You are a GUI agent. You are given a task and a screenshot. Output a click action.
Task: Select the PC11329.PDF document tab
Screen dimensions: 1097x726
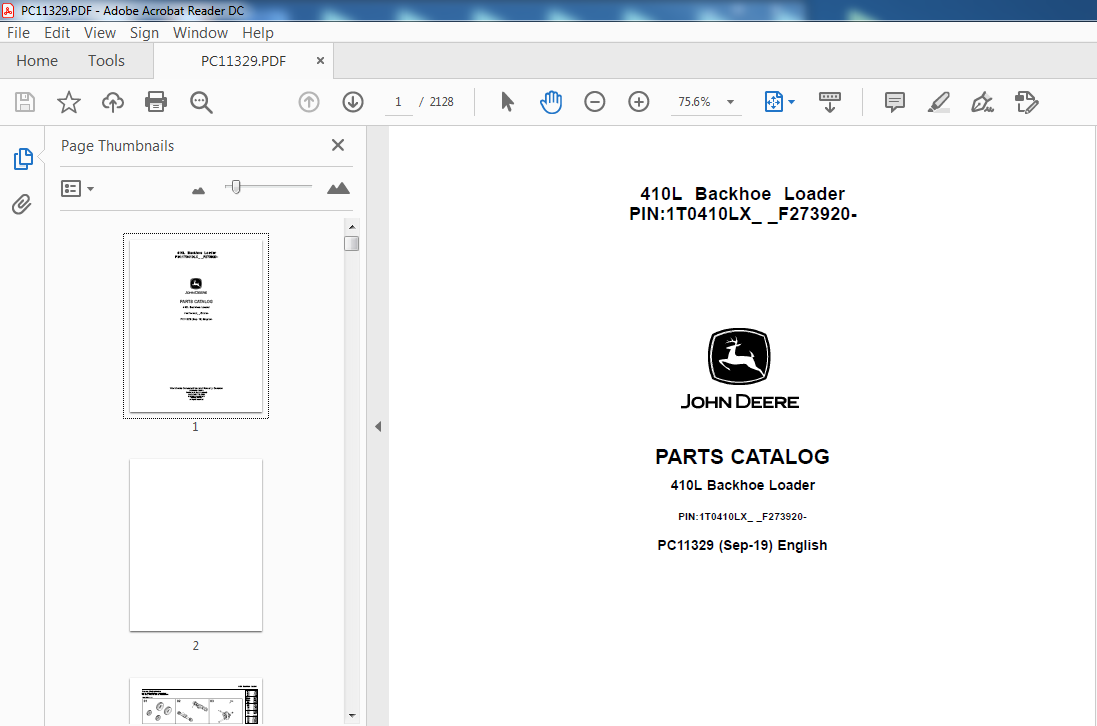pos(243,61)
